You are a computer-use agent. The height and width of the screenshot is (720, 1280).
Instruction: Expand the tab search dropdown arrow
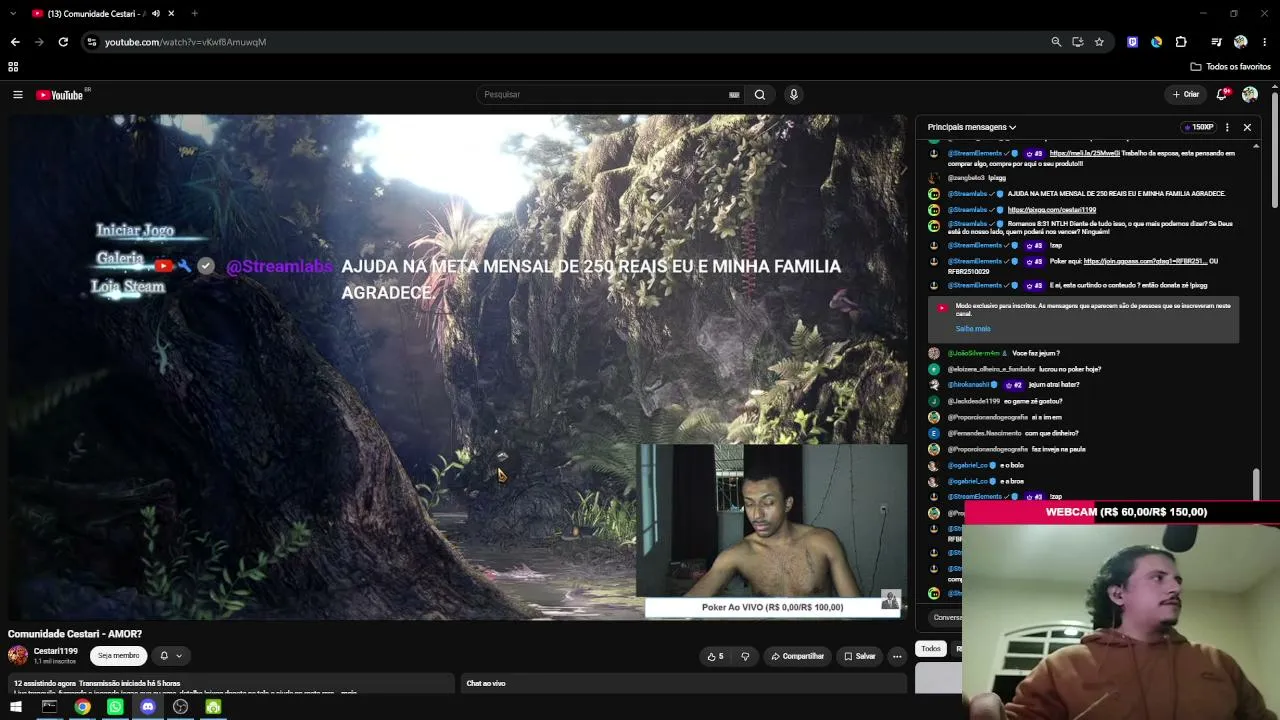point(13,14)
